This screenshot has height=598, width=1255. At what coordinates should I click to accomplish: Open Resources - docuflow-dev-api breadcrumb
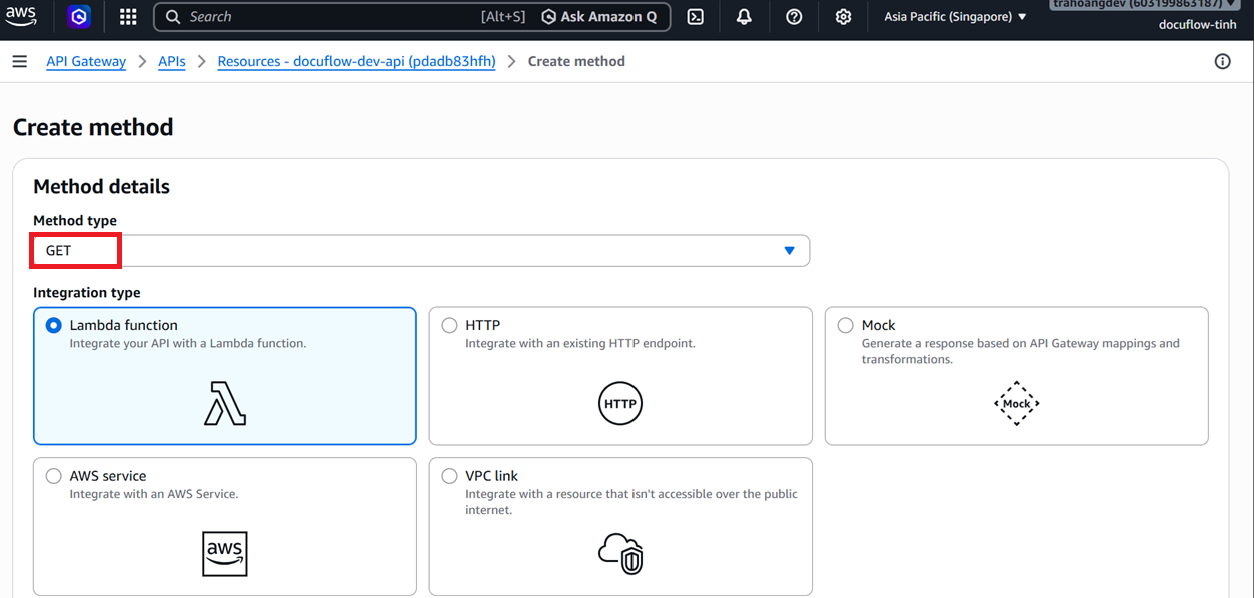point(356,62)
